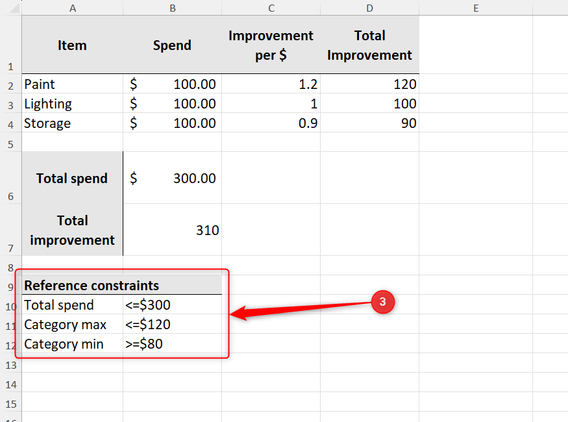Select row 13 header
The width and height of the screenshot is (568, 422).
pos(11,363)
